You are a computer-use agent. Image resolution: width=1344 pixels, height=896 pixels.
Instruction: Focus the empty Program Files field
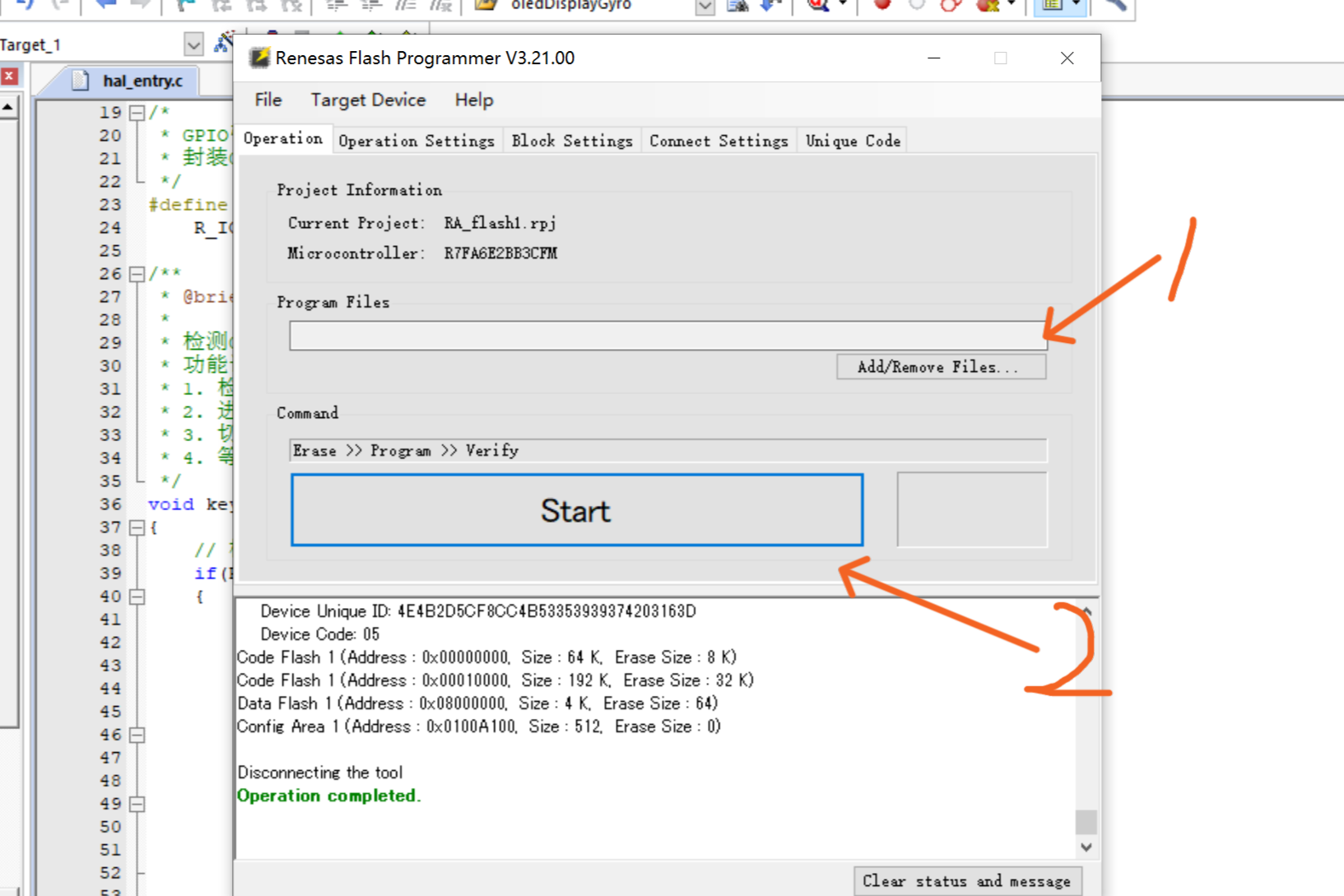[x=667, y=336]
